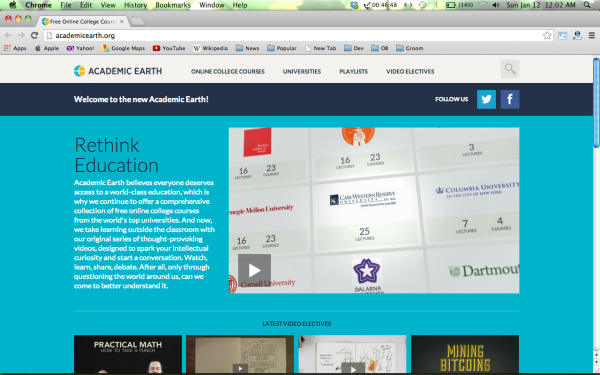Viewport: 600px width, 375px height.
Task: Open the Window menu
Action: 212,5
